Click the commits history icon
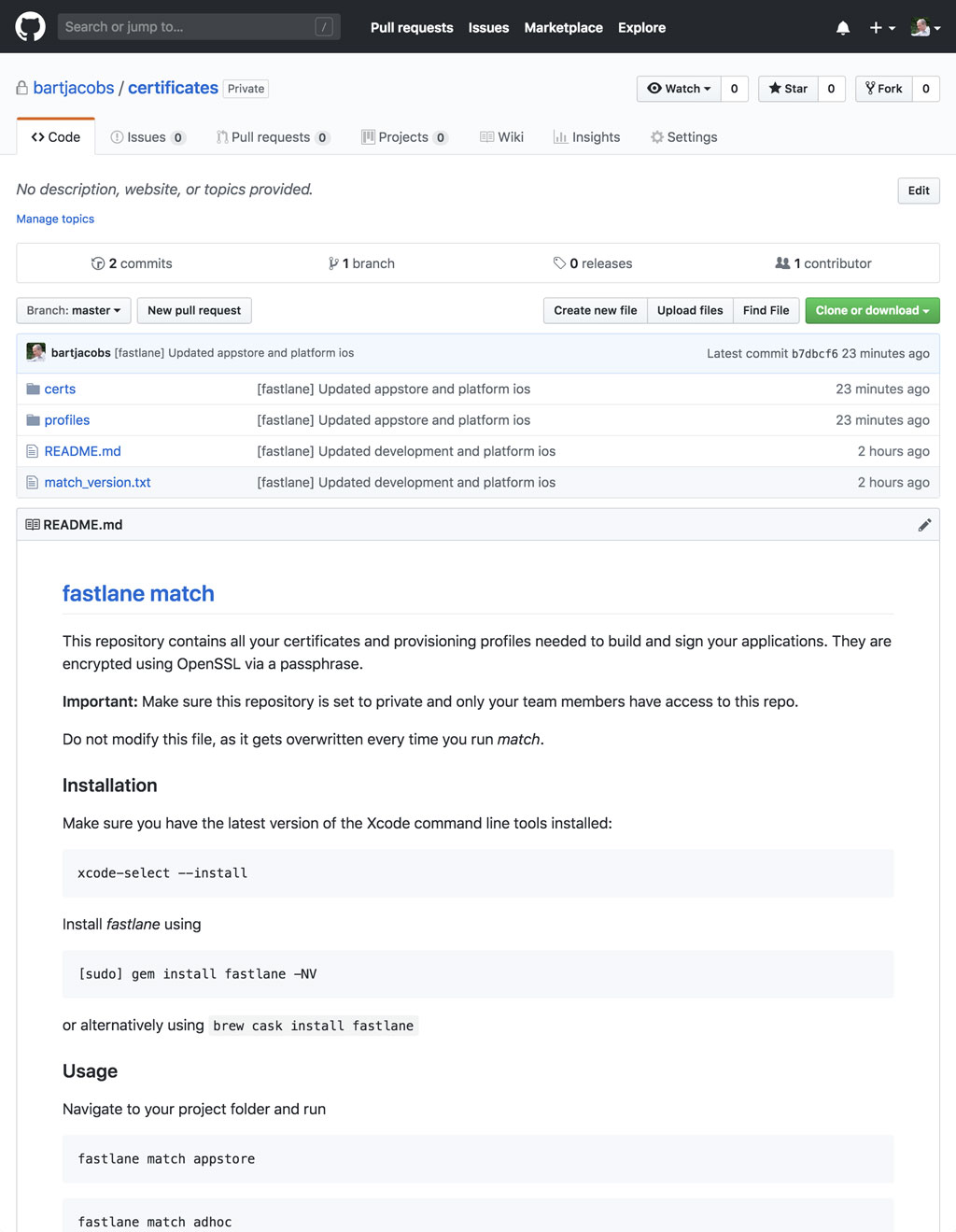The image size is (956, 1232). [x=98, y=262]
